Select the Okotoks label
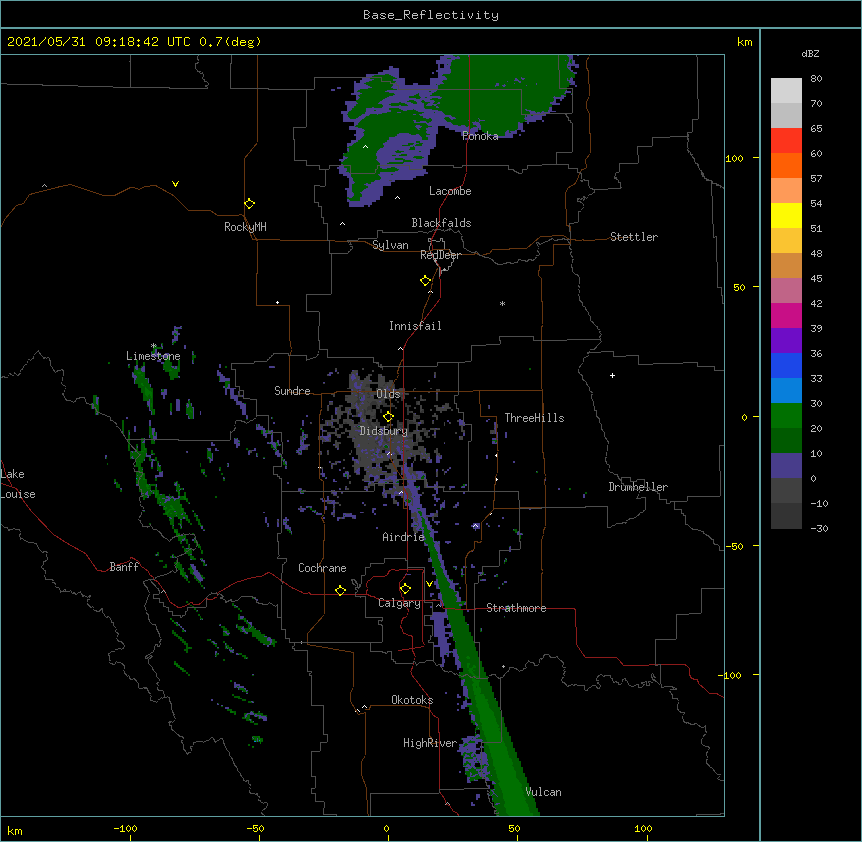This screenshot has height=842, width=862. click(412, 700)
